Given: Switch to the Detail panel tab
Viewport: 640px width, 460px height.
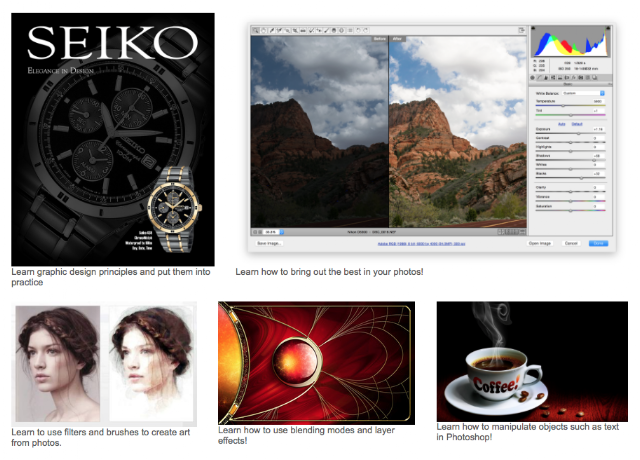Looking at the screenshot, I should coord(546,78).
